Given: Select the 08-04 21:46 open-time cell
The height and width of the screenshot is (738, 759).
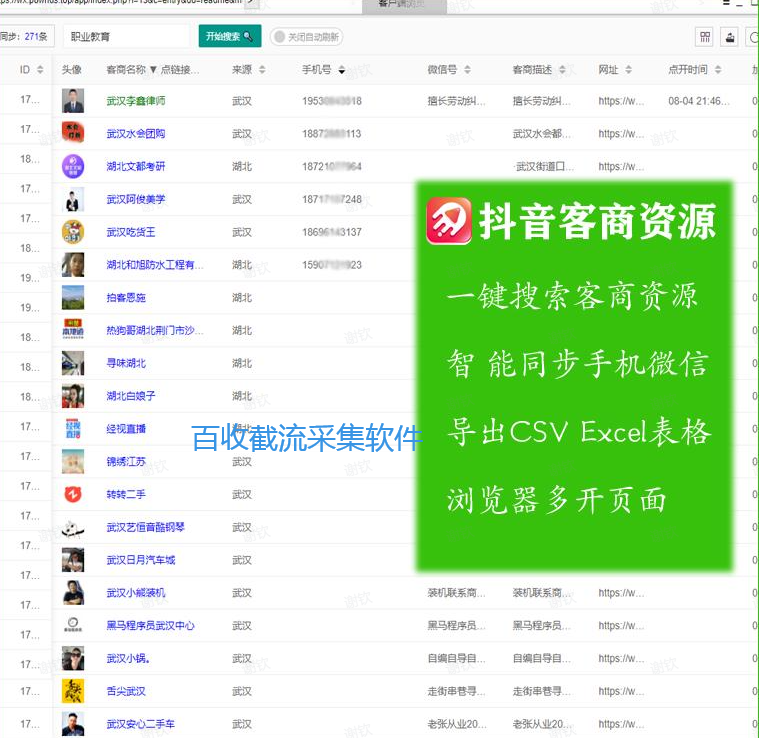Looking at the screenshot, I should click(x=699, y=101).
